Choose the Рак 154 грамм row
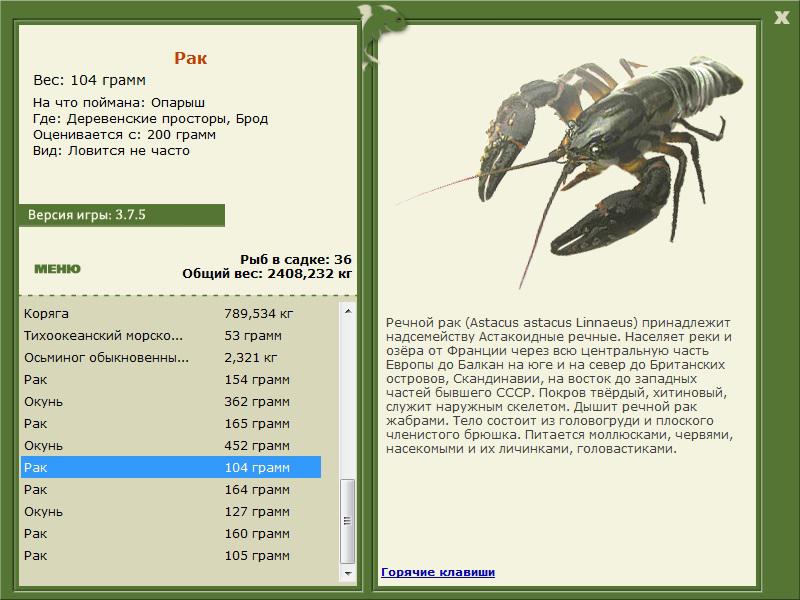Viewport: 800px width, 600px height. (x=170, y=379)
